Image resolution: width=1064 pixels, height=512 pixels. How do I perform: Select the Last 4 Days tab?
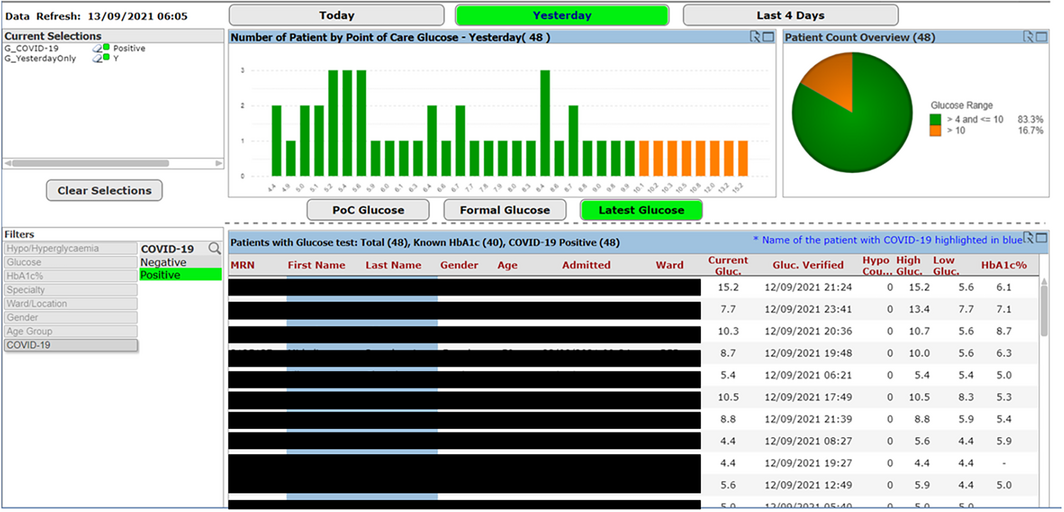point(790,16)
